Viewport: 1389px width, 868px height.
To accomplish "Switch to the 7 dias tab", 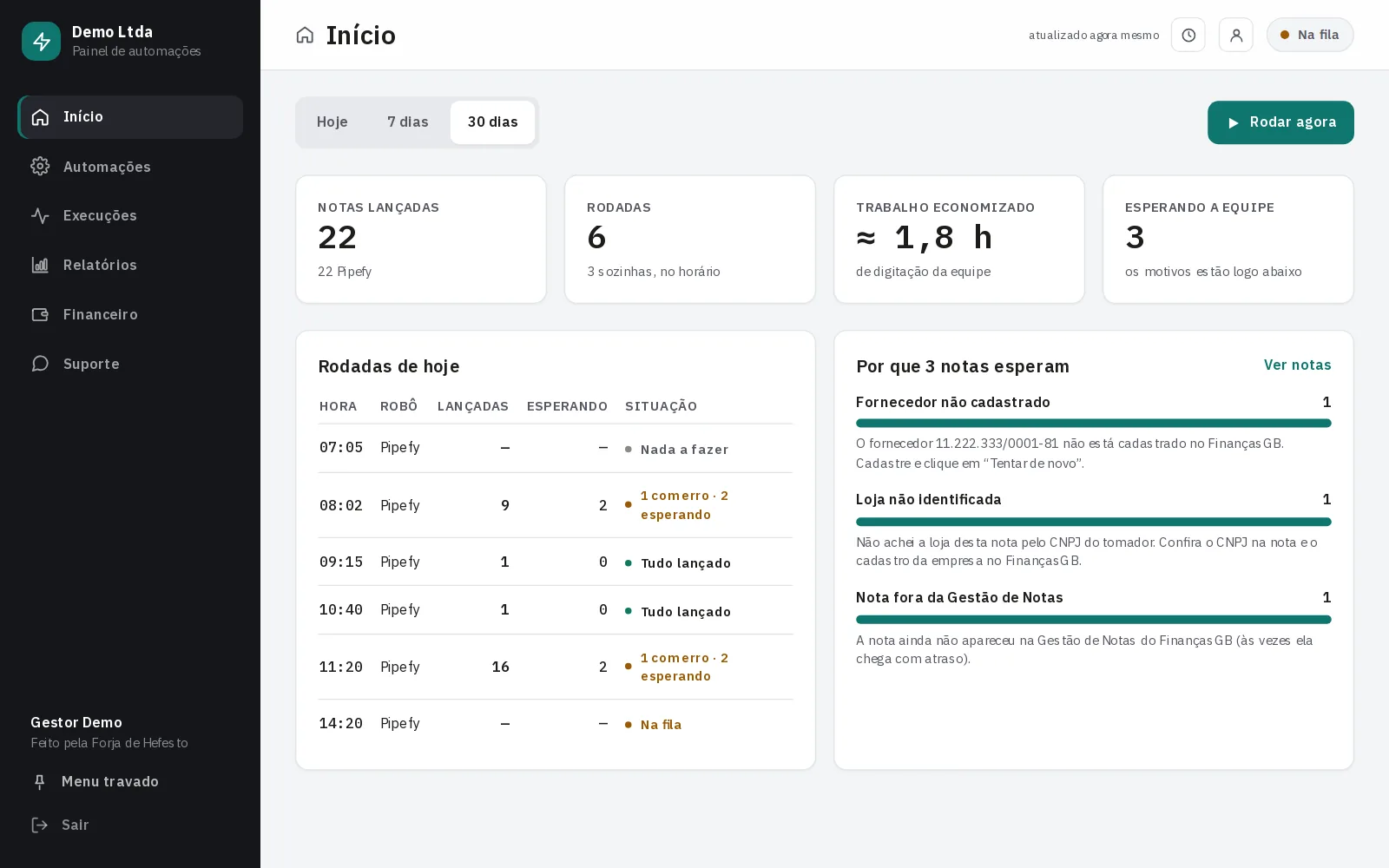I will (408, 122).
